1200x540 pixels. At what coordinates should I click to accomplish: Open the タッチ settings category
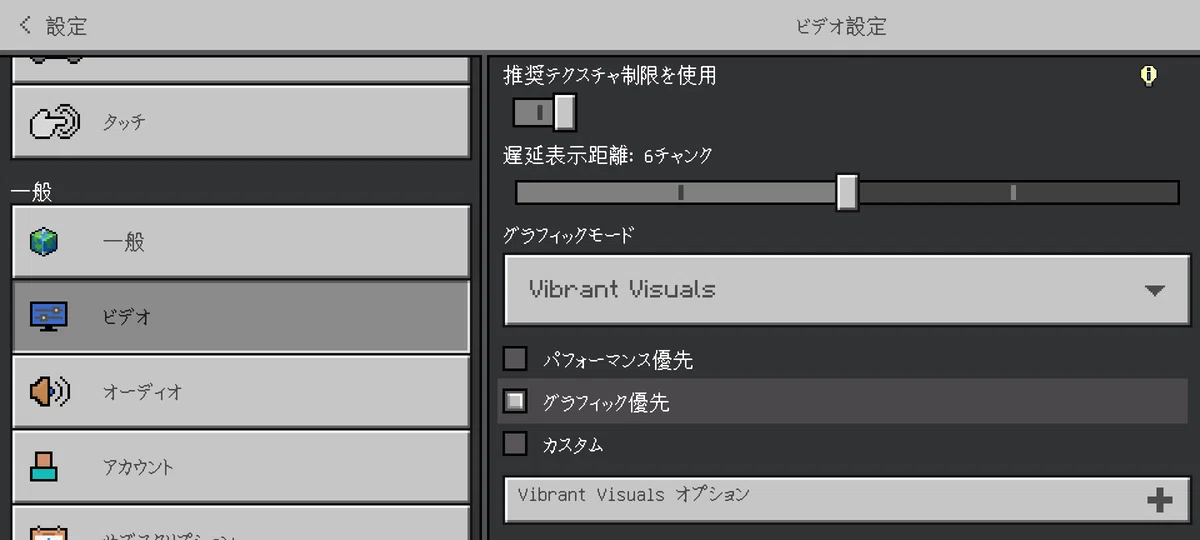tap(240, 122)
